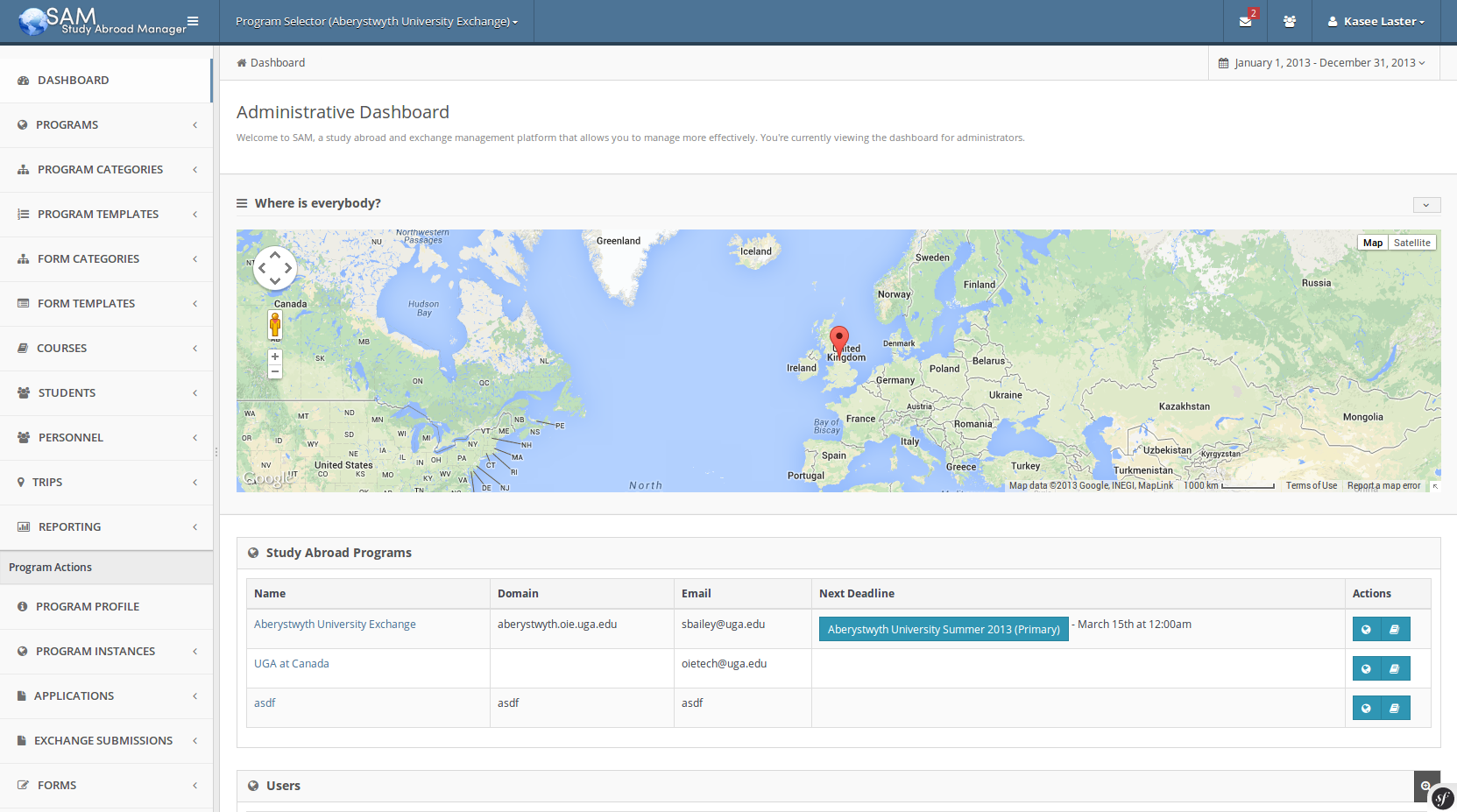The height and width of the screenshot is (812, 1457).
Task: Zoom out the map with minus button
Action: tap(275, 371)
